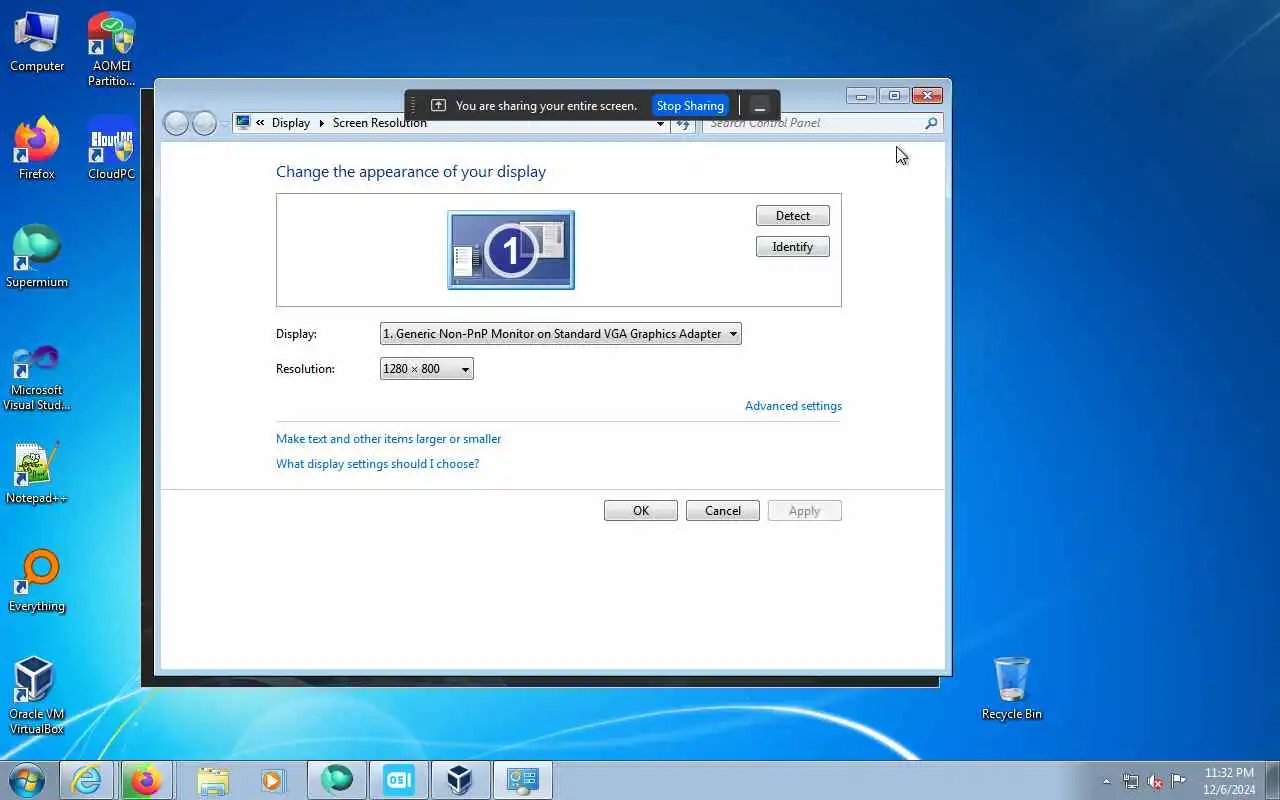Stop Sharing the screen

pos(690,106)
